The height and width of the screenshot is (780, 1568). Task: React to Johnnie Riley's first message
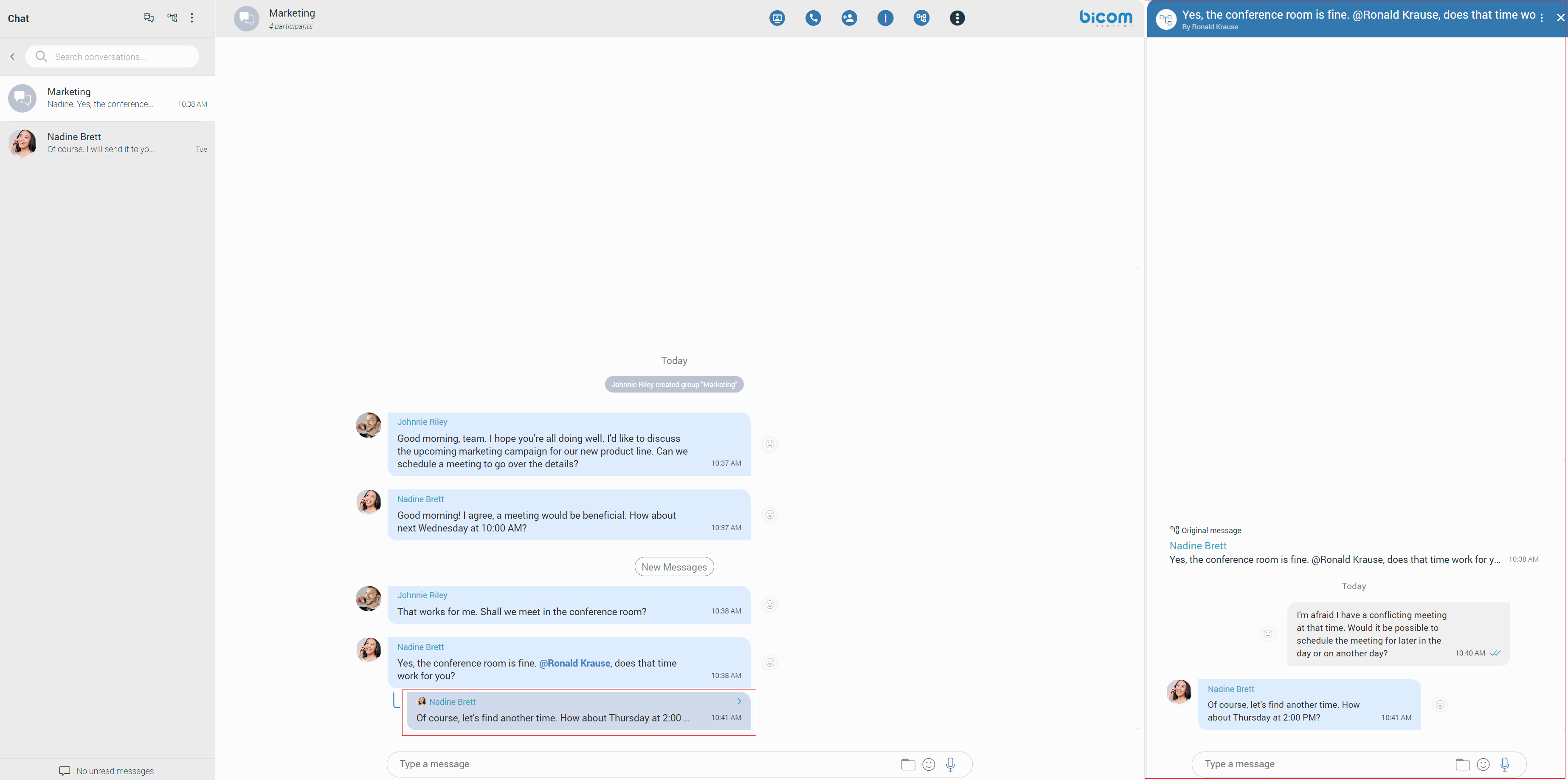click(x=769, y=444)
